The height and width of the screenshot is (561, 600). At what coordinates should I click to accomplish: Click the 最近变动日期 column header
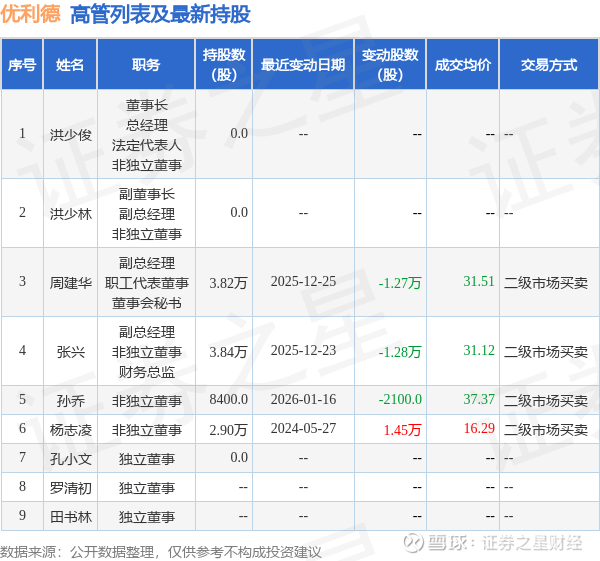(x=303, y=65)
